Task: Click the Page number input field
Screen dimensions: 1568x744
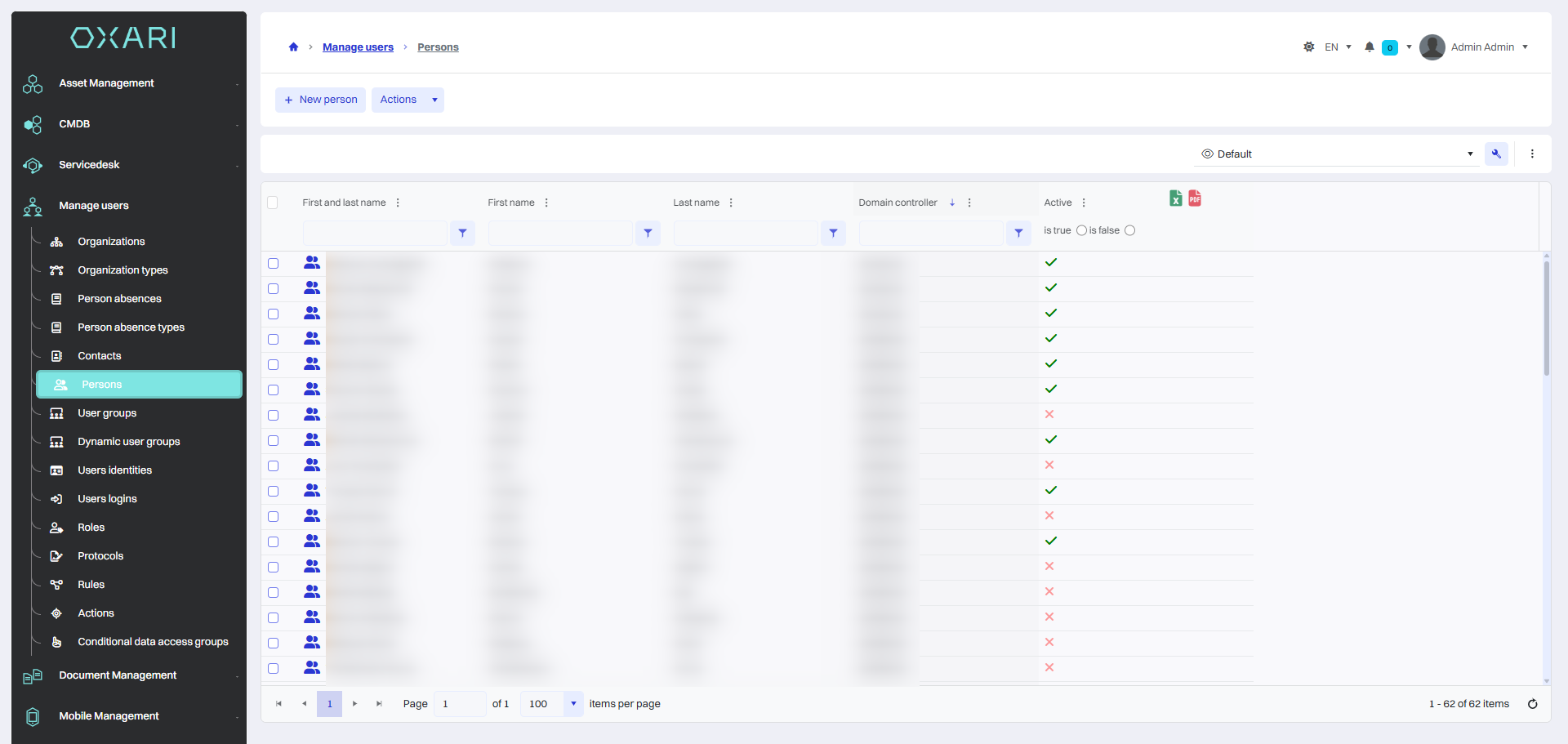Action: (460, 704)
